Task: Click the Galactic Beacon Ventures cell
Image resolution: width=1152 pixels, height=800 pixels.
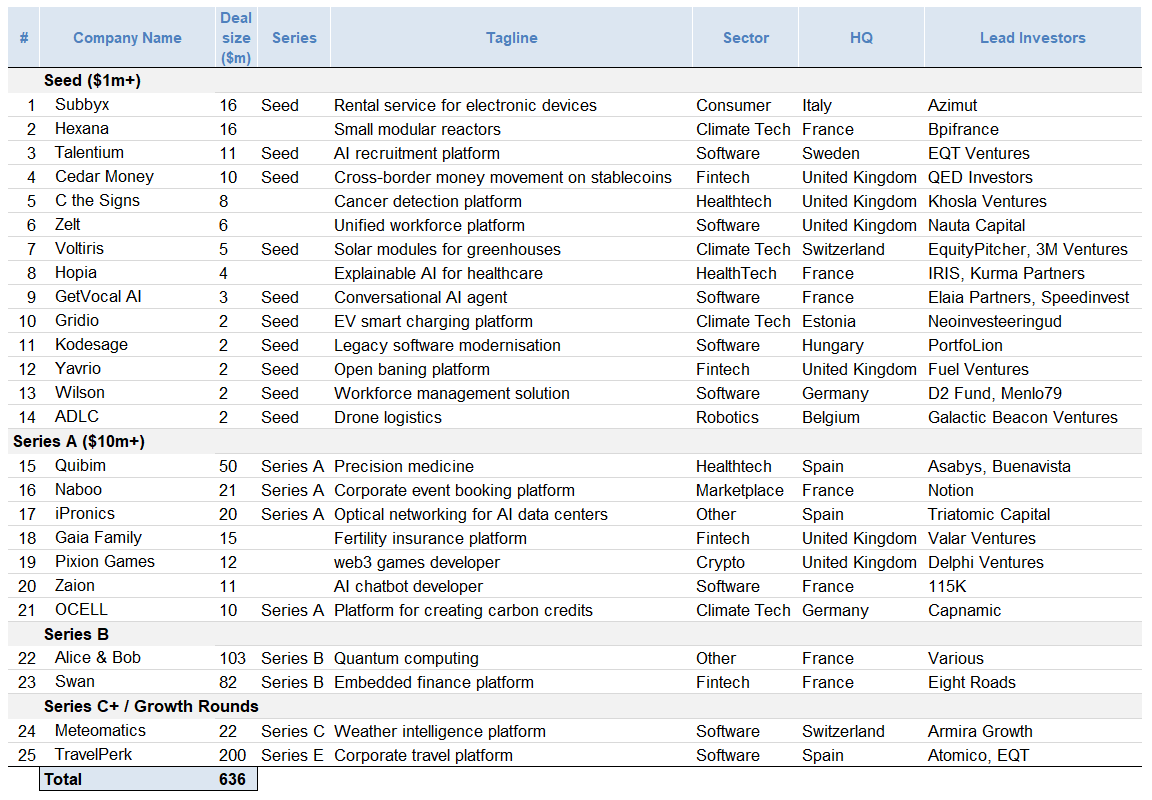Action: (1023, 417)
